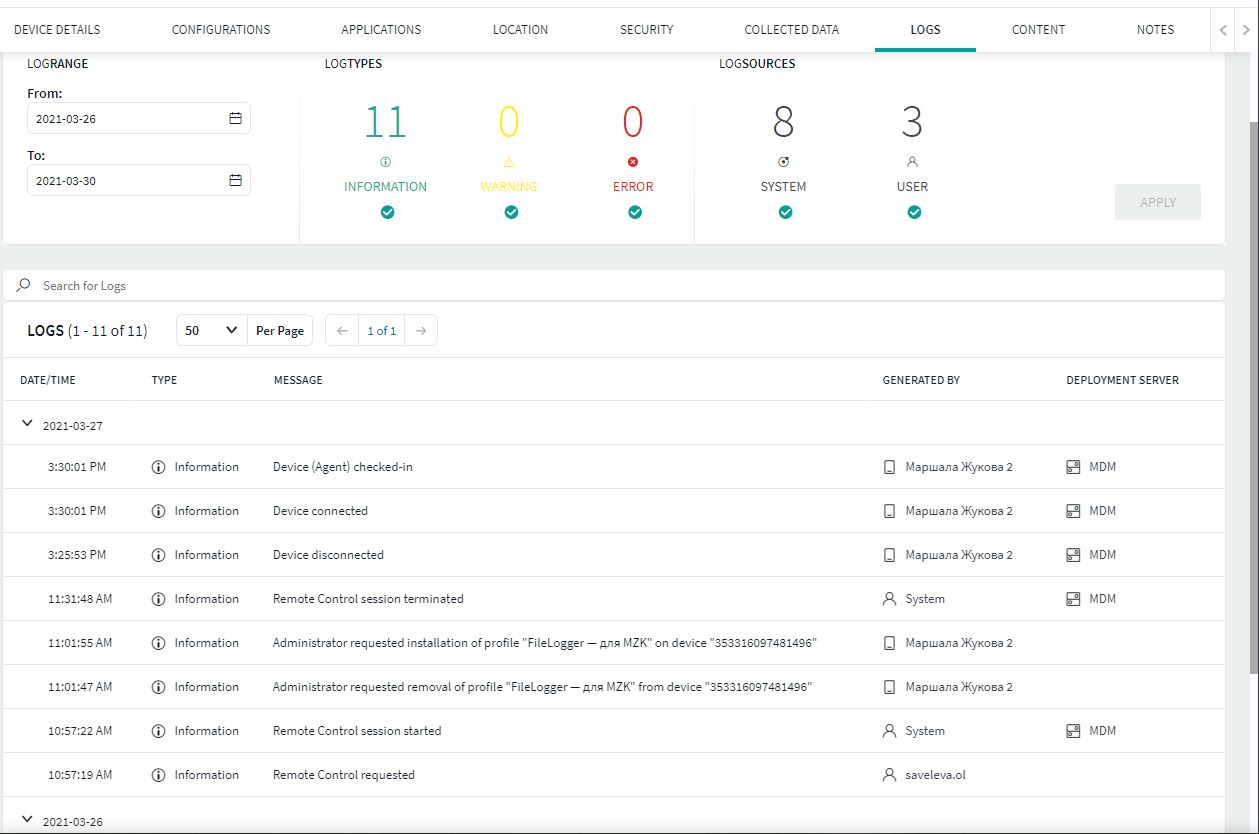Viewport: 1259px width, 834px height.
Task: Open the Collected Data tab
Action: (x=791, y=29)
